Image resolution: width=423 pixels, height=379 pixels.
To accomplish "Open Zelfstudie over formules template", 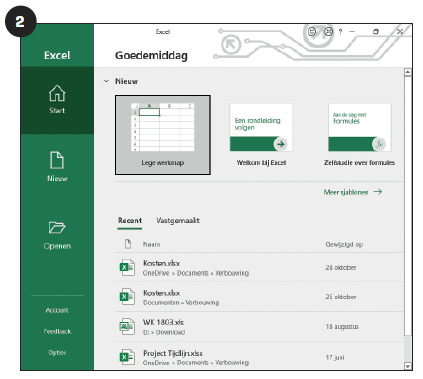I will tap(359, 135).
